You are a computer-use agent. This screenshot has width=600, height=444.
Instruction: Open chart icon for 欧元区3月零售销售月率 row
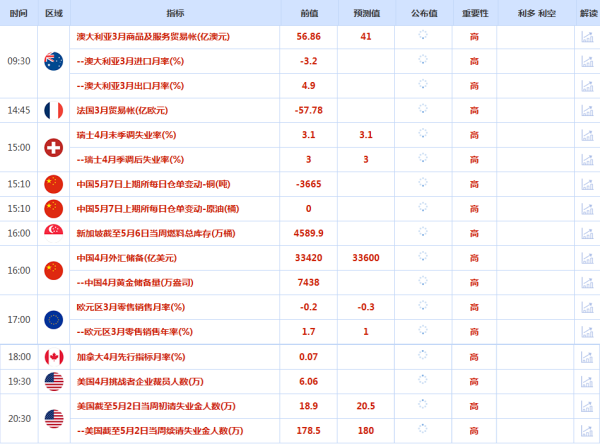(x=587, y=307)
